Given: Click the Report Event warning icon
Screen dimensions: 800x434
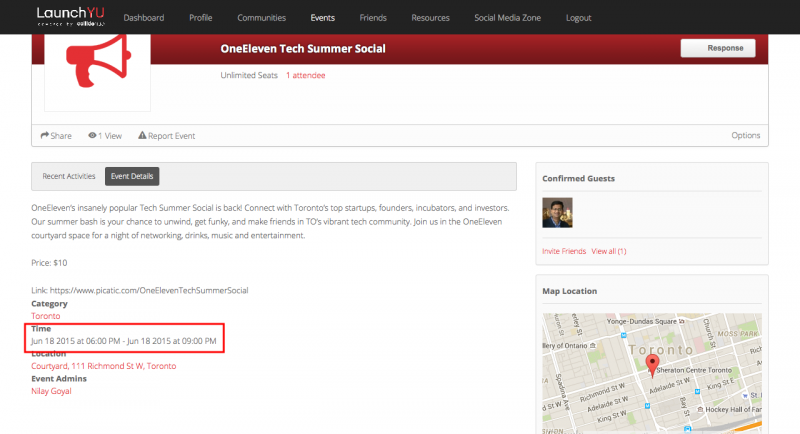Looking at the screenshot, I should tap(142, 135).
